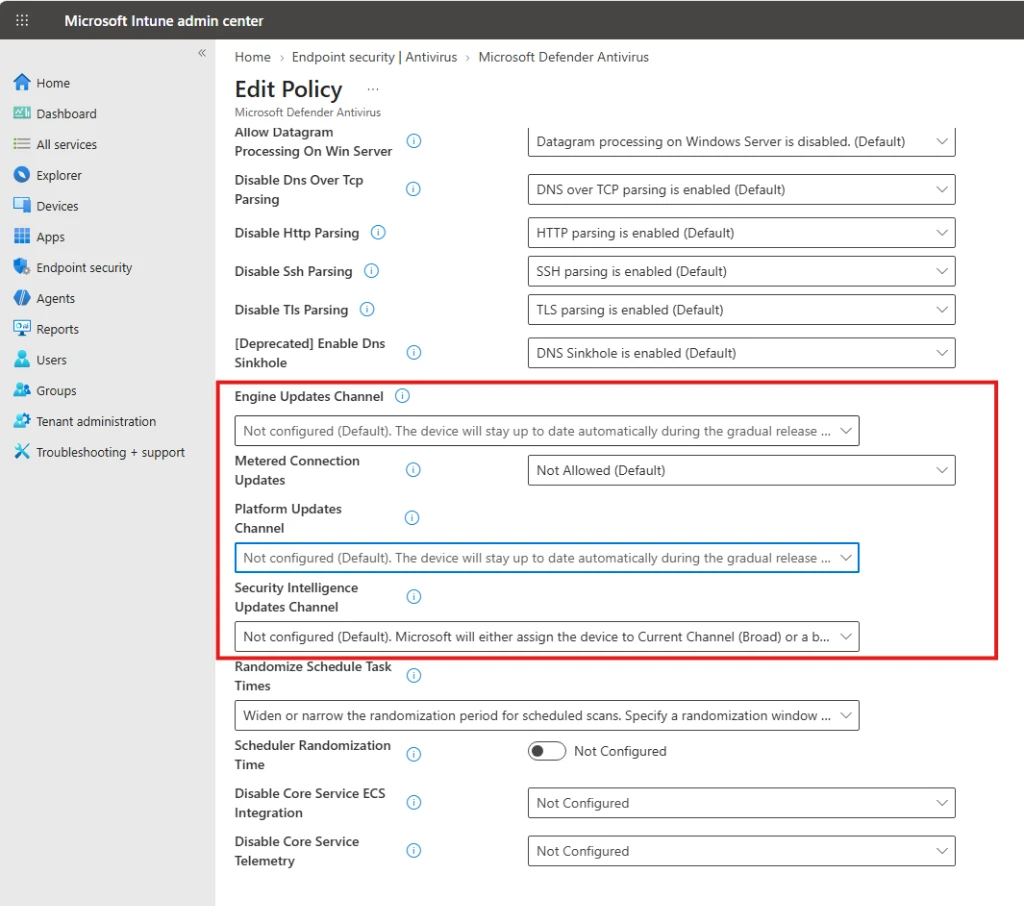
Task: Click Microsoft Defender Antivirus breadcrumb
Action: pos(564,57)
